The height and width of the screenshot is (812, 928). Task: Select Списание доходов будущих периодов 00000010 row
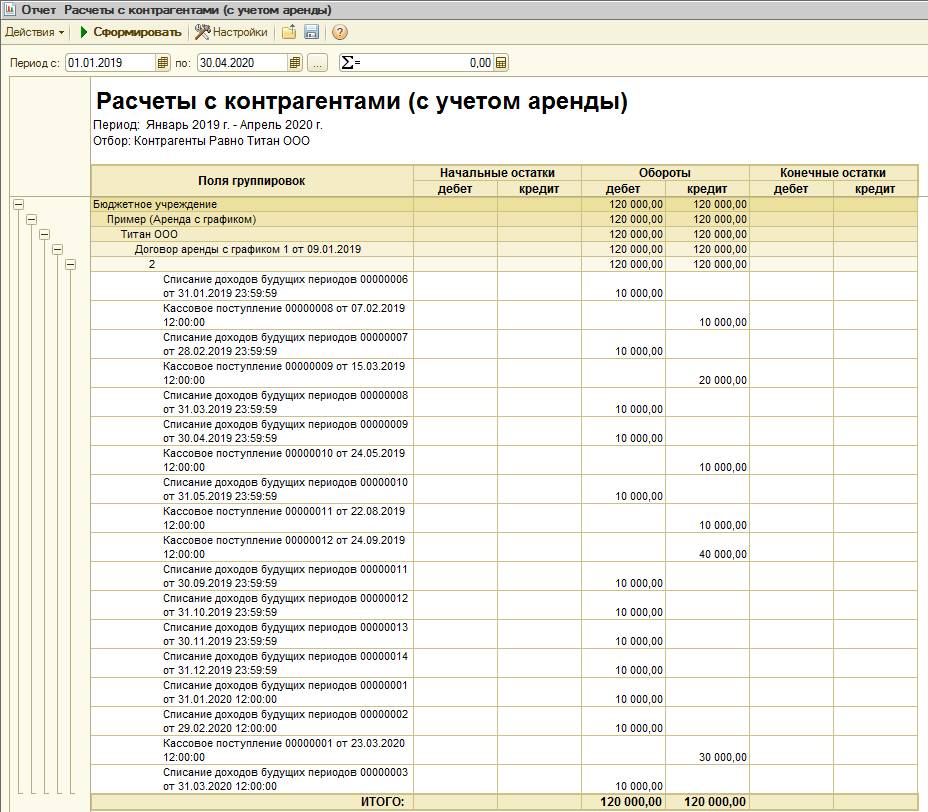[504, 489]
